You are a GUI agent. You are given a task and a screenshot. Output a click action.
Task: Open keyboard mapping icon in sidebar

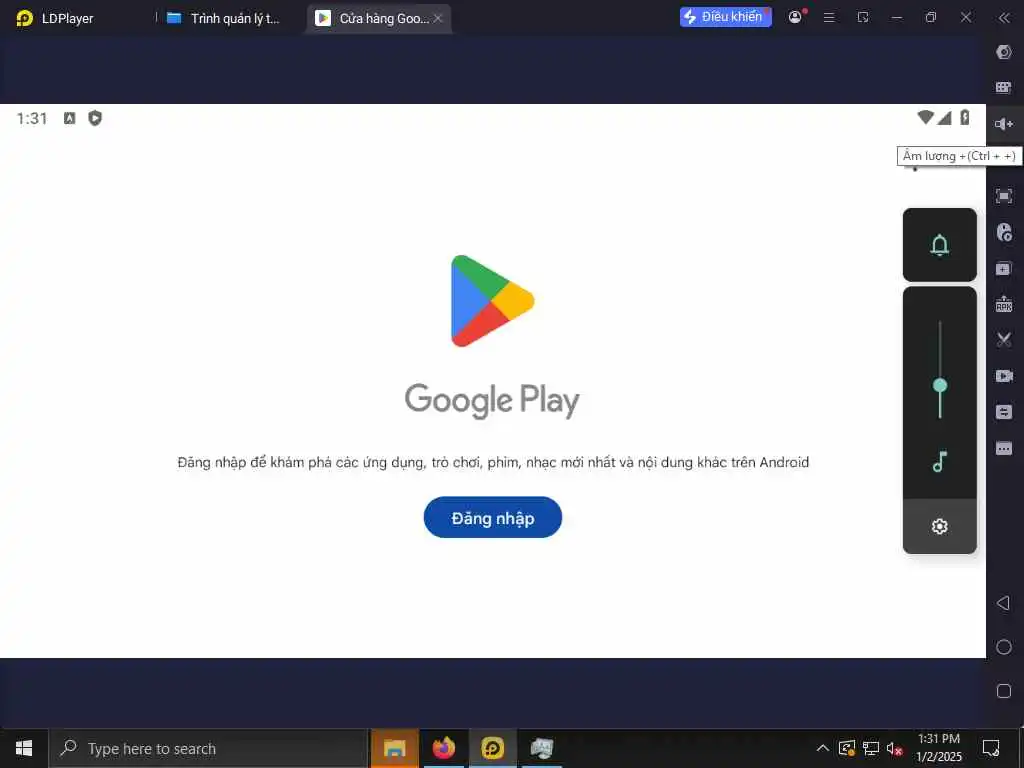pos(1004,88)
